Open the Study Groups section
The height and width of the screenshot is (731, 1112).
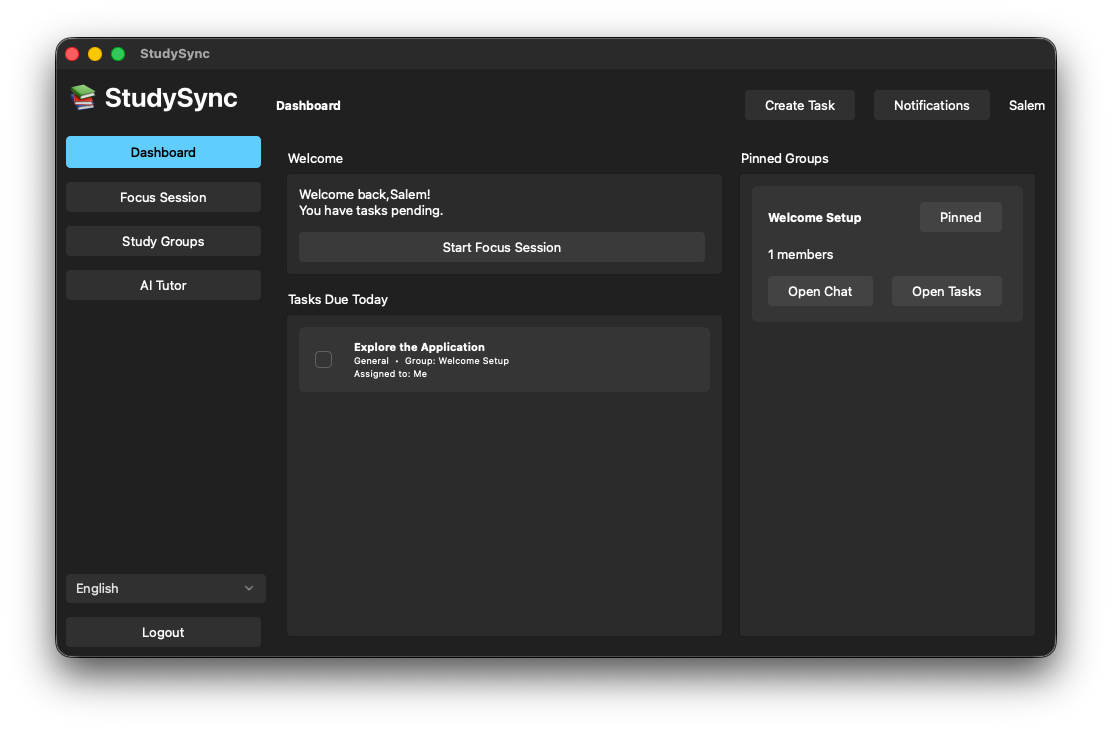click(163, 241)
